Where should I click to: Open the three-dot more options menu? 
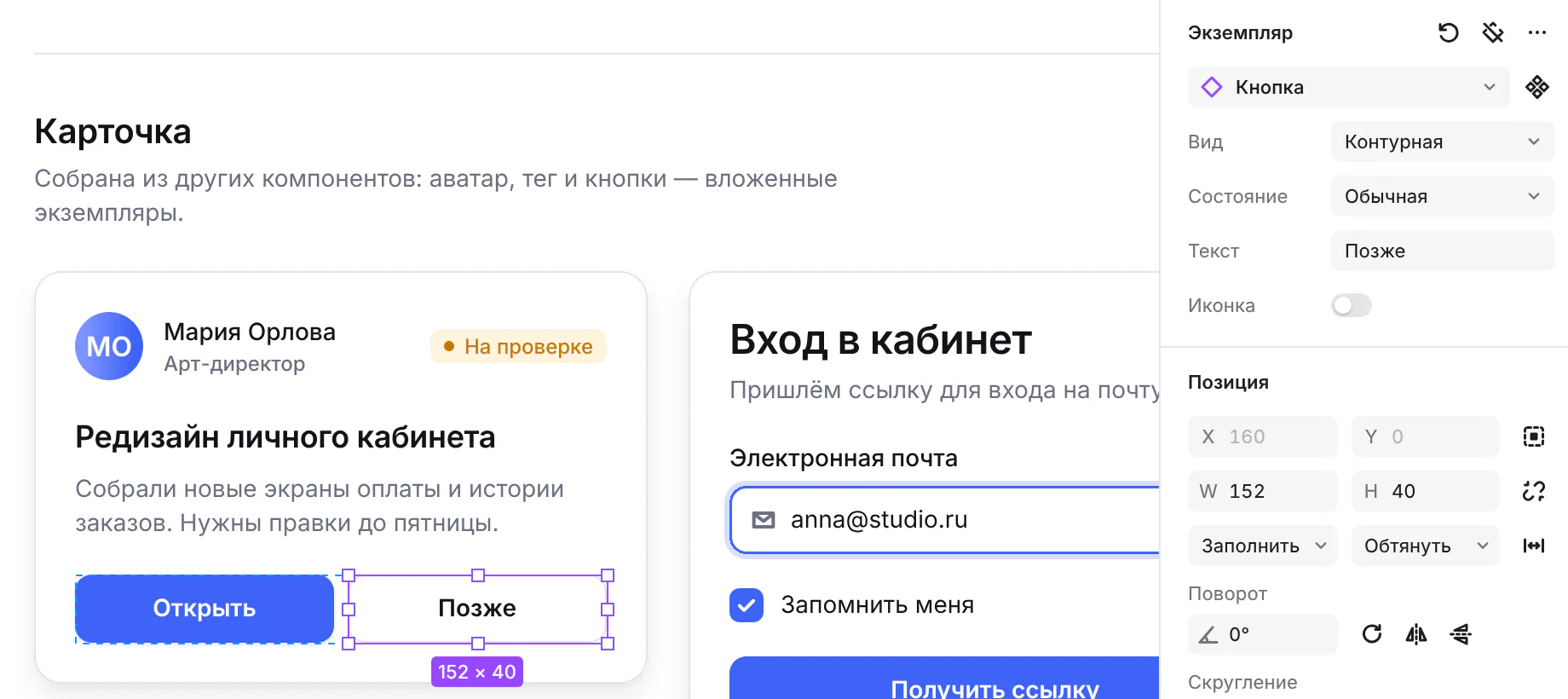[x=1537, y=33]
